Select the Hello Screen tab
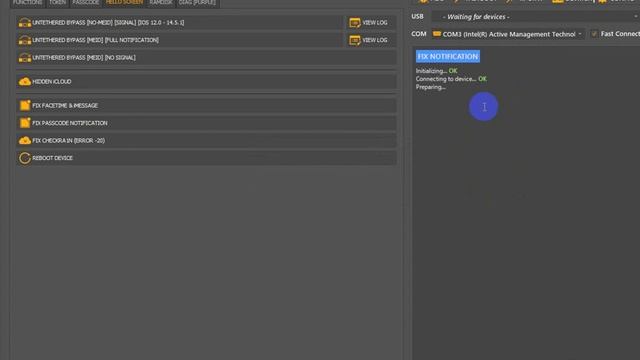 (x=124, y=3)
